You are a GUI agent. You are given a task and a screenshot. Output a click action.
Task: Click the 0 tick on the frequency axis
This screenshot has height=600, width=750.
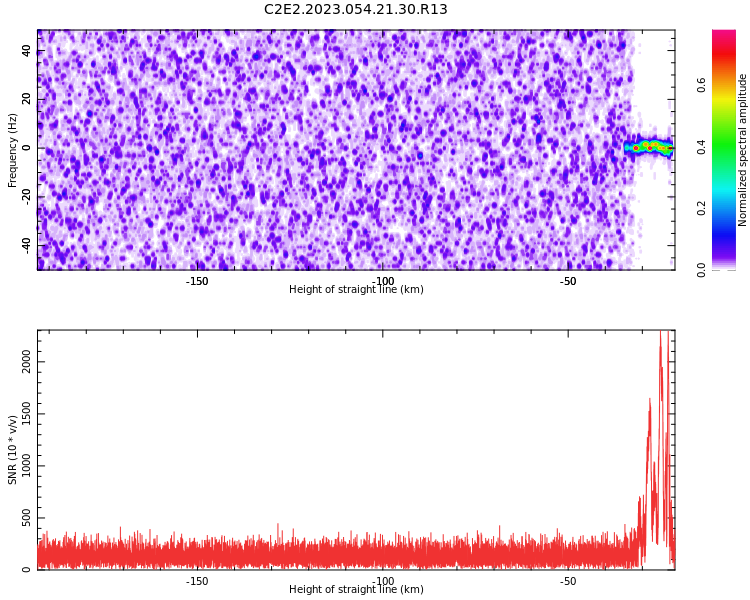click(x=26, y=148)
